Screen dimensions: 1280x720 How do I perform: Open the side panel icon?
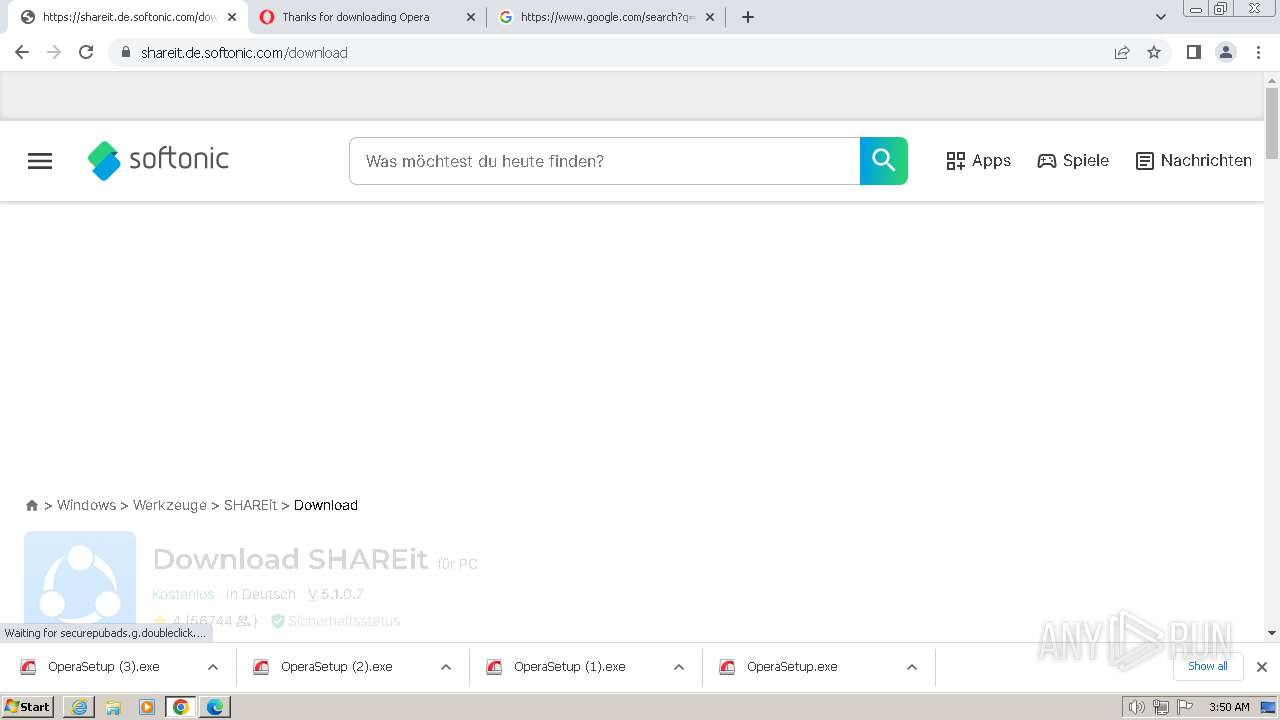[x=1194, y=52]
